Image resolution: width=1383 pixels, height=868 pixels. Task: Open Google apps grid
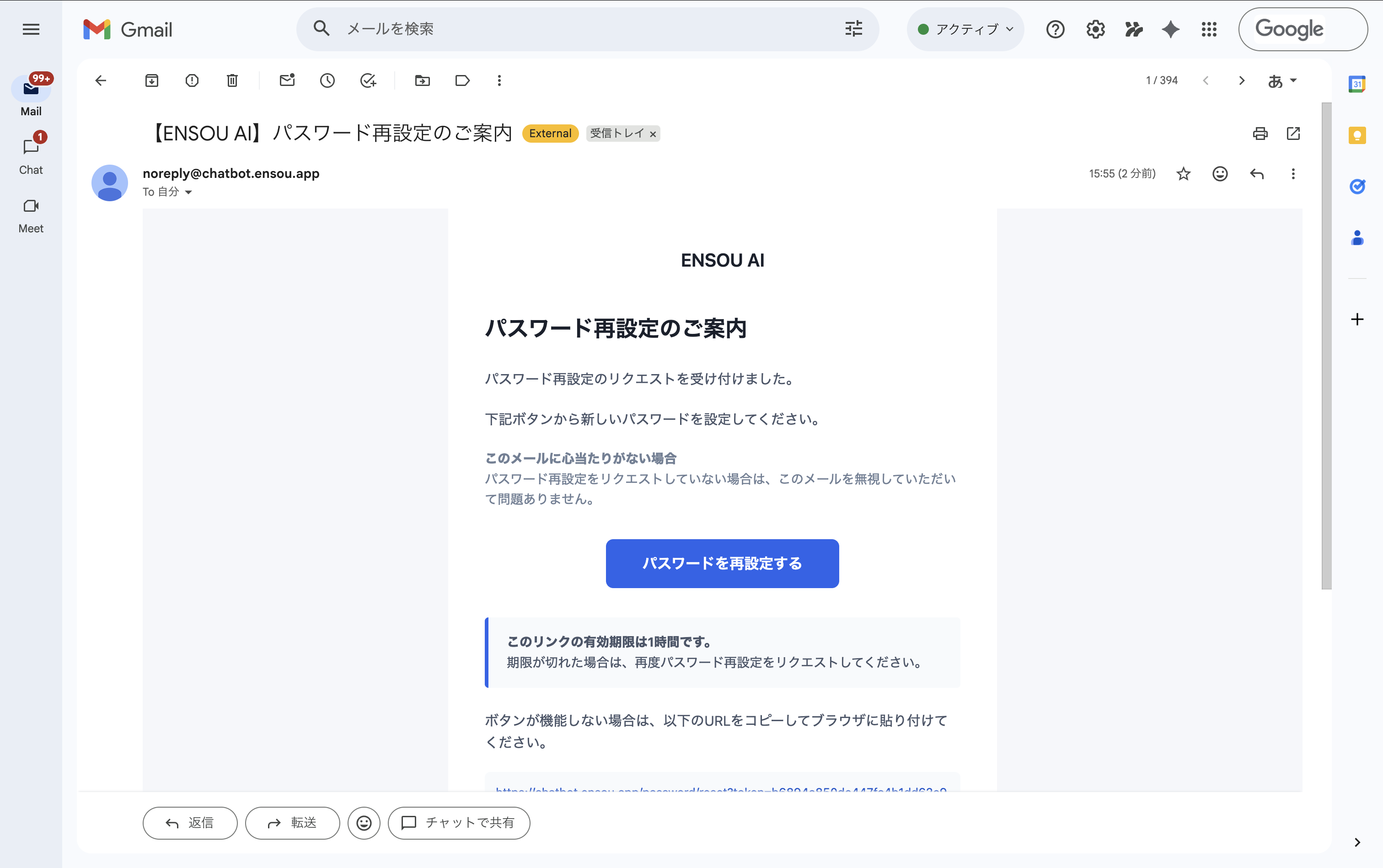[x=1209, y=29]
